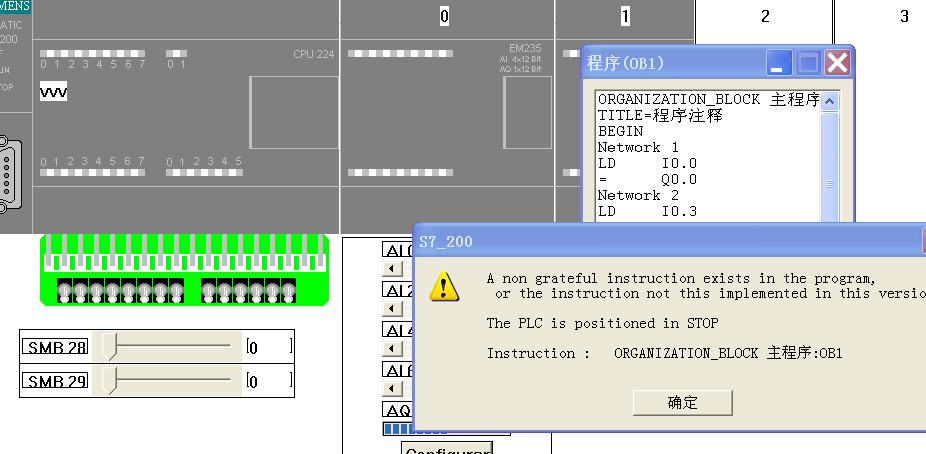The height and width of the screenshot is (454, 926).
Task: Click the left arrow under the AI4 label
Action: coord(392,348)
